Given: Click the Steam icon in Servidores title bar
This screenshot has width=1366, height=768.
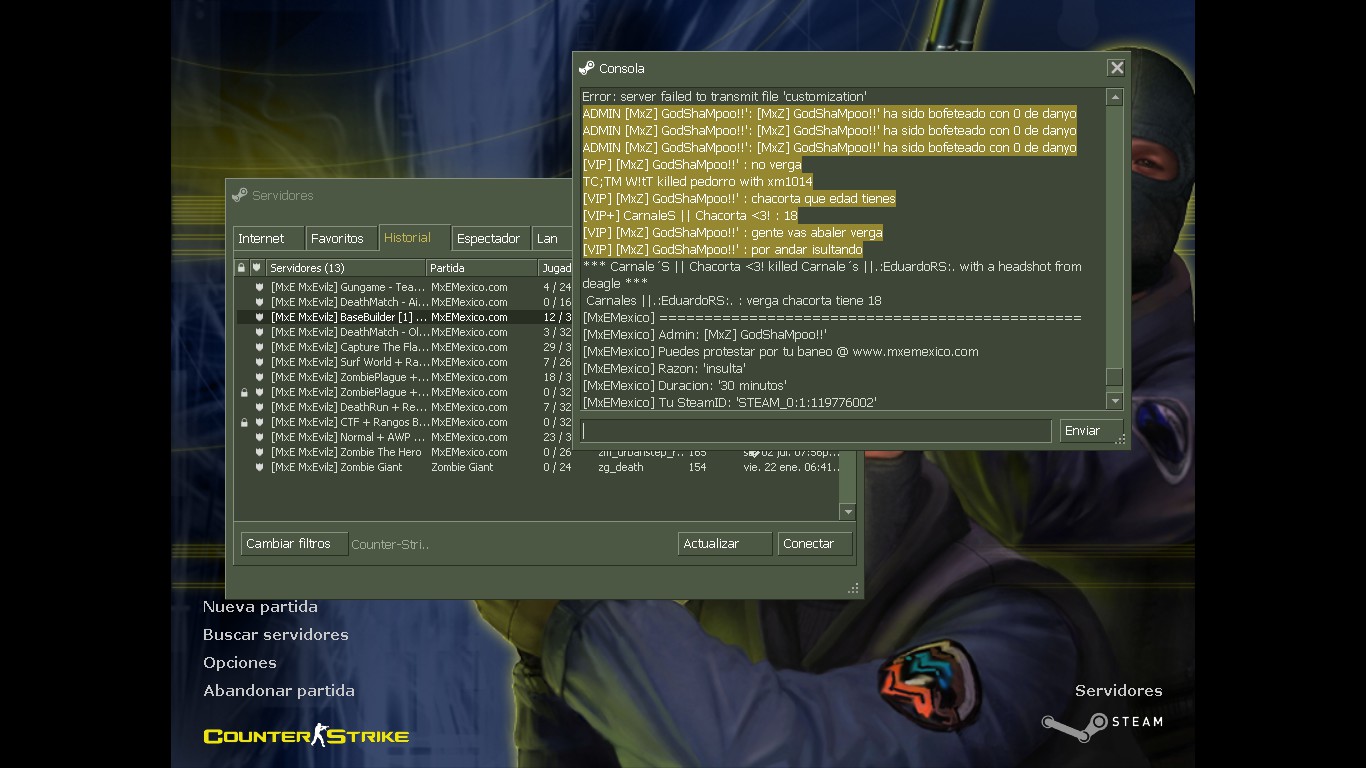Looking at the screenshot, I should [240, 195].
